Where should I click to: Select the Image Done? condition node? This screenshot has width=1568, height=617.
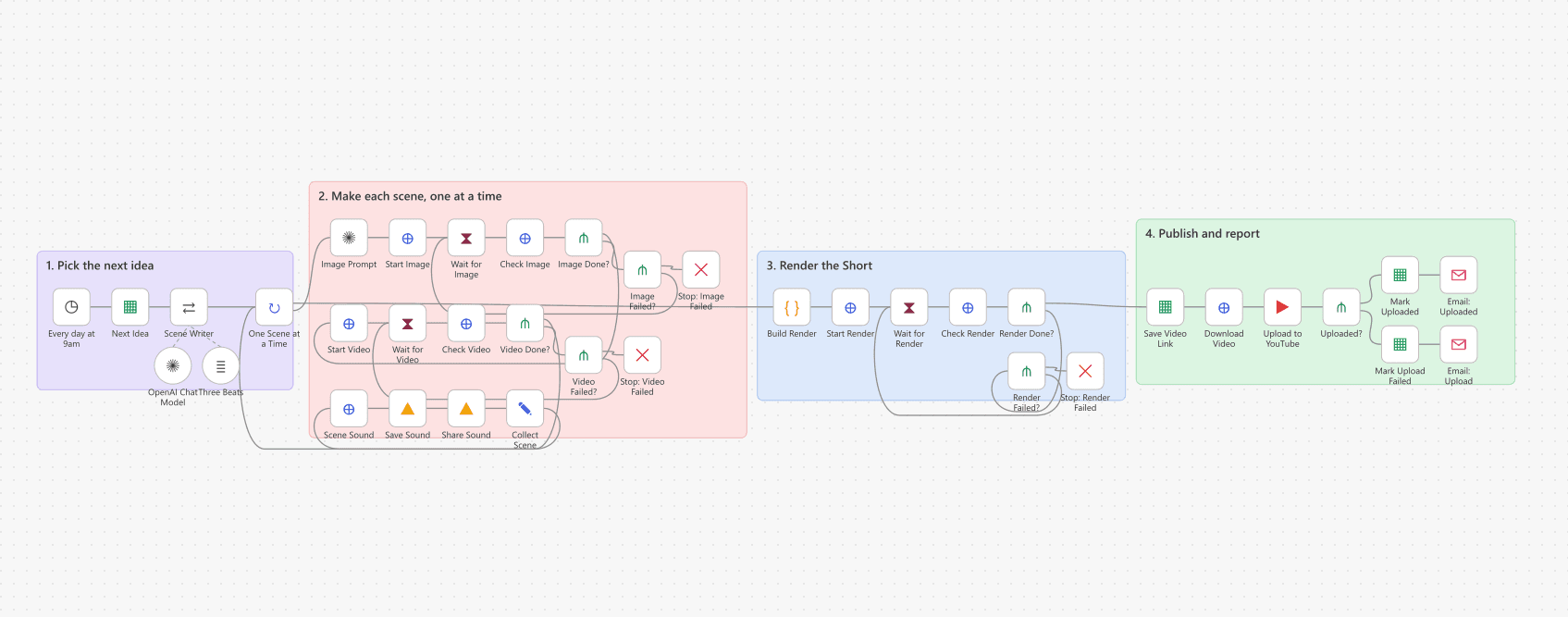tap(584, 238)
